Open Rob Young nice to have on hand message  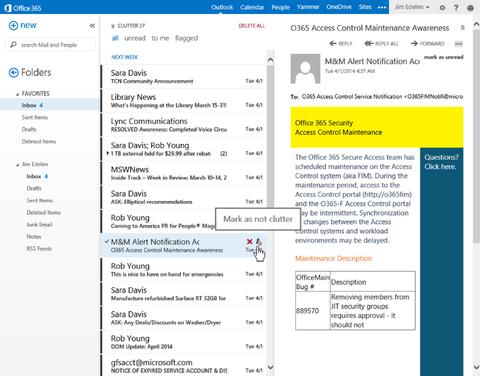coord(184,270)
